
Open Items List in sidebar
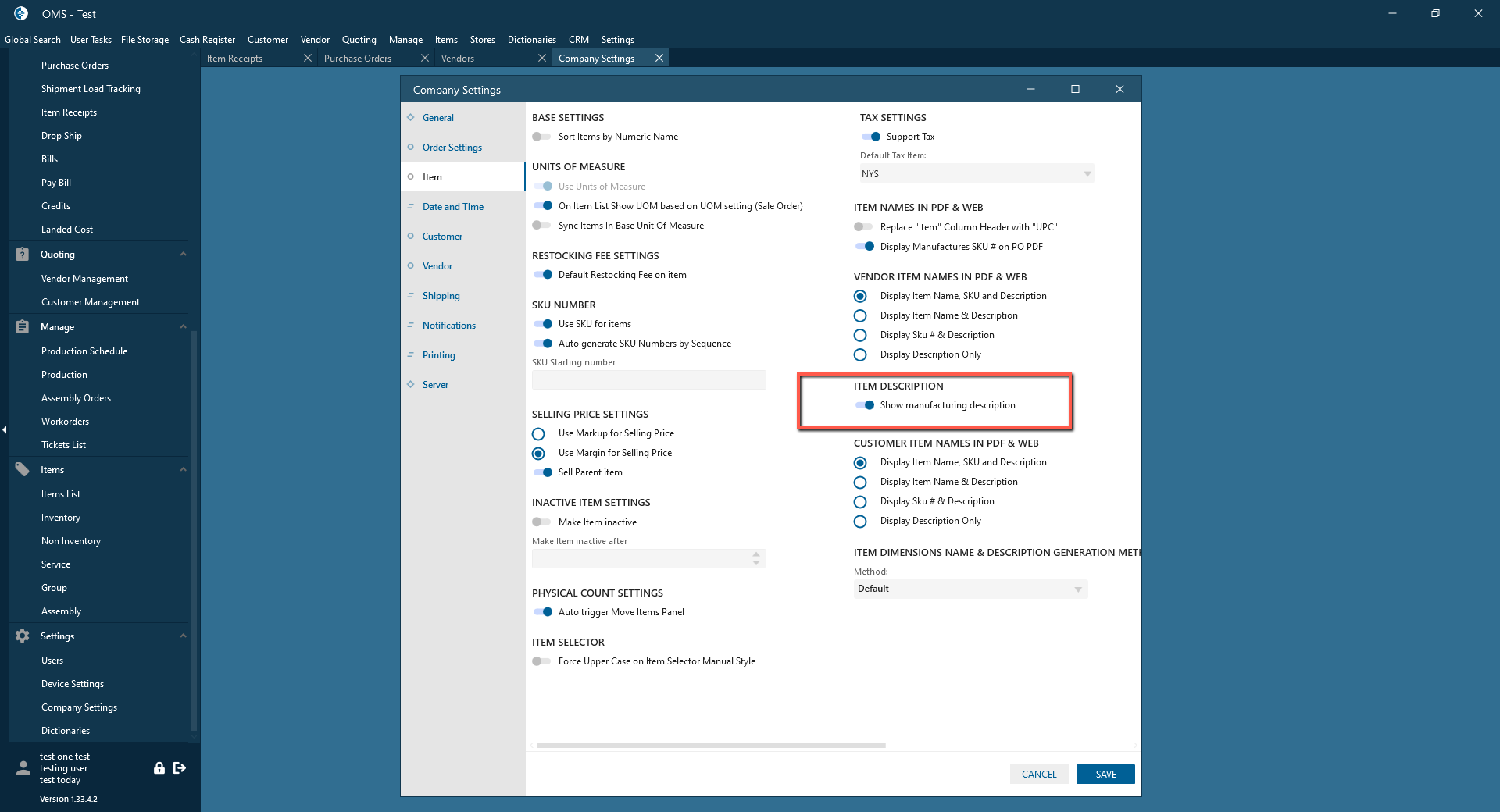[x=61, y=494]
